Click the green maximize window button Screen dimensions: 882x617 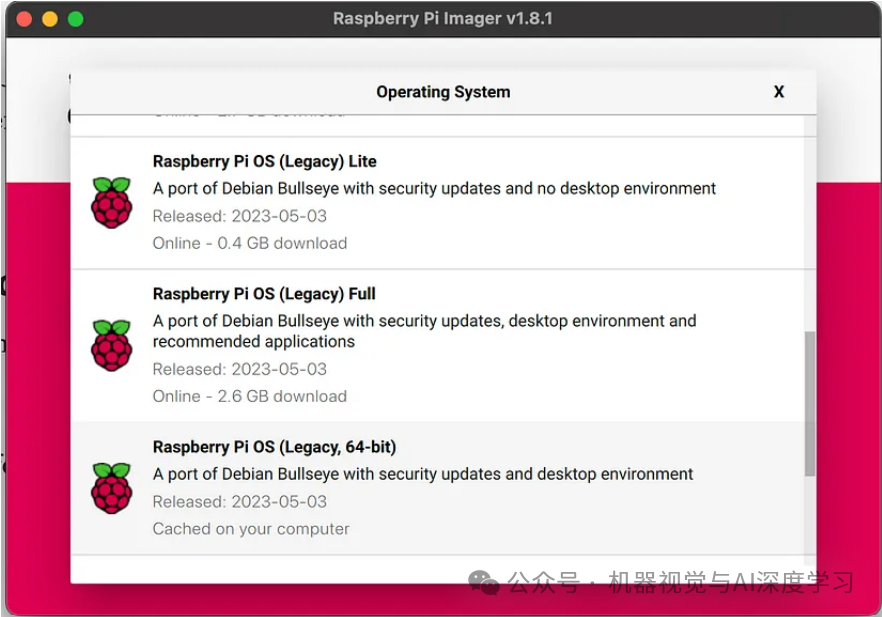[76, 19]
